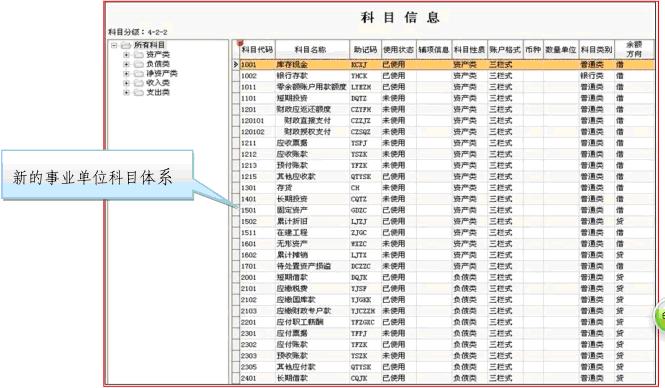
Task: Select sub-account 财政直接支付
Action: [312, 121]
